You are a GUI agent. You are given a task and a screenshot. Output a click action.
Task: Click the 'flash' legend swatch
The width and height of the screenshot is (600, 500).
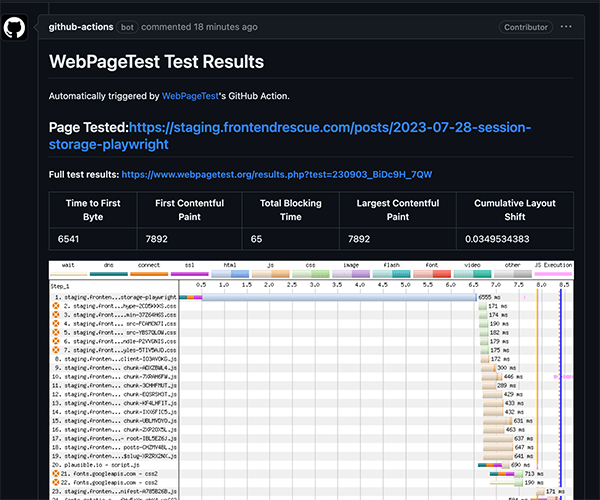(x=391, y=274)
